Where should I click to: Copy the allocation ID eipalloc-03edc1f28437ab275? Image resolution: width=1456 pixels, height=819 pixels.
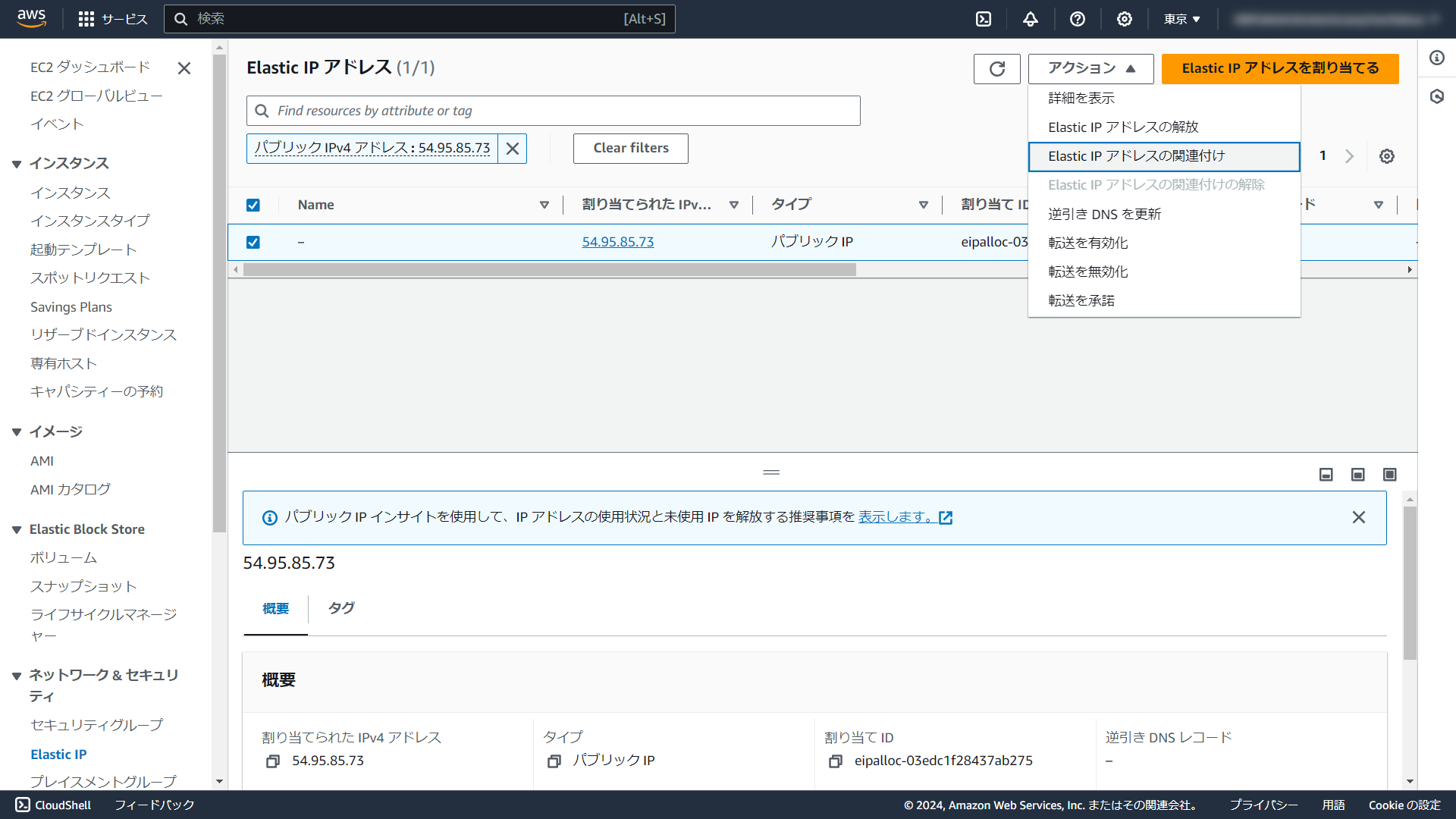point(835,761)
